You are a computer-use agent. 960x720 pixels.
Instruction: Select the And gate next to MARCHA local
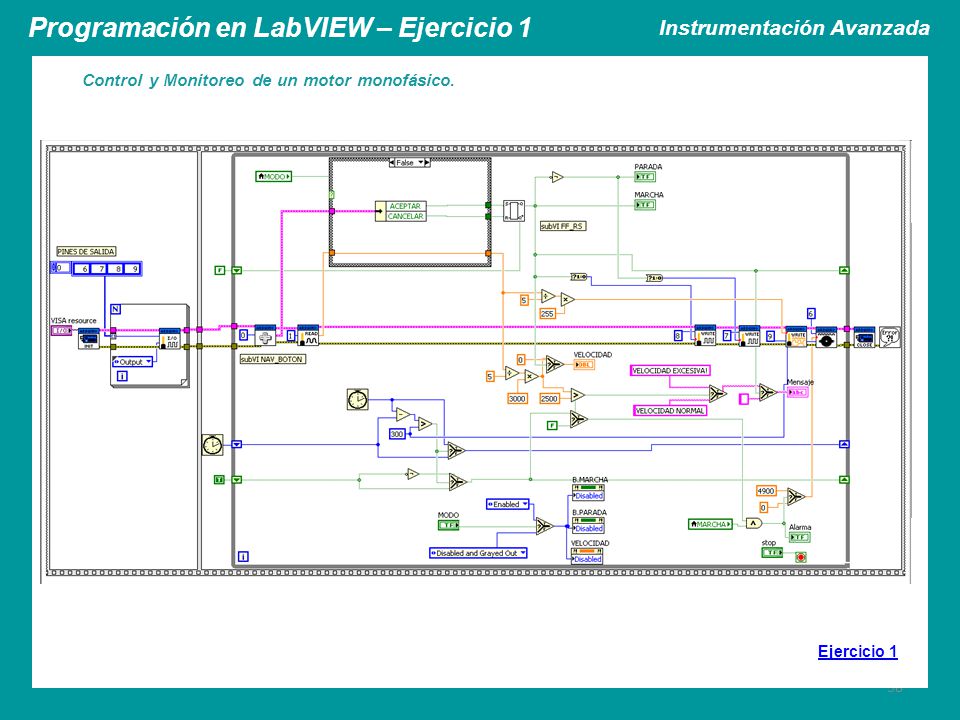[754, 523]
